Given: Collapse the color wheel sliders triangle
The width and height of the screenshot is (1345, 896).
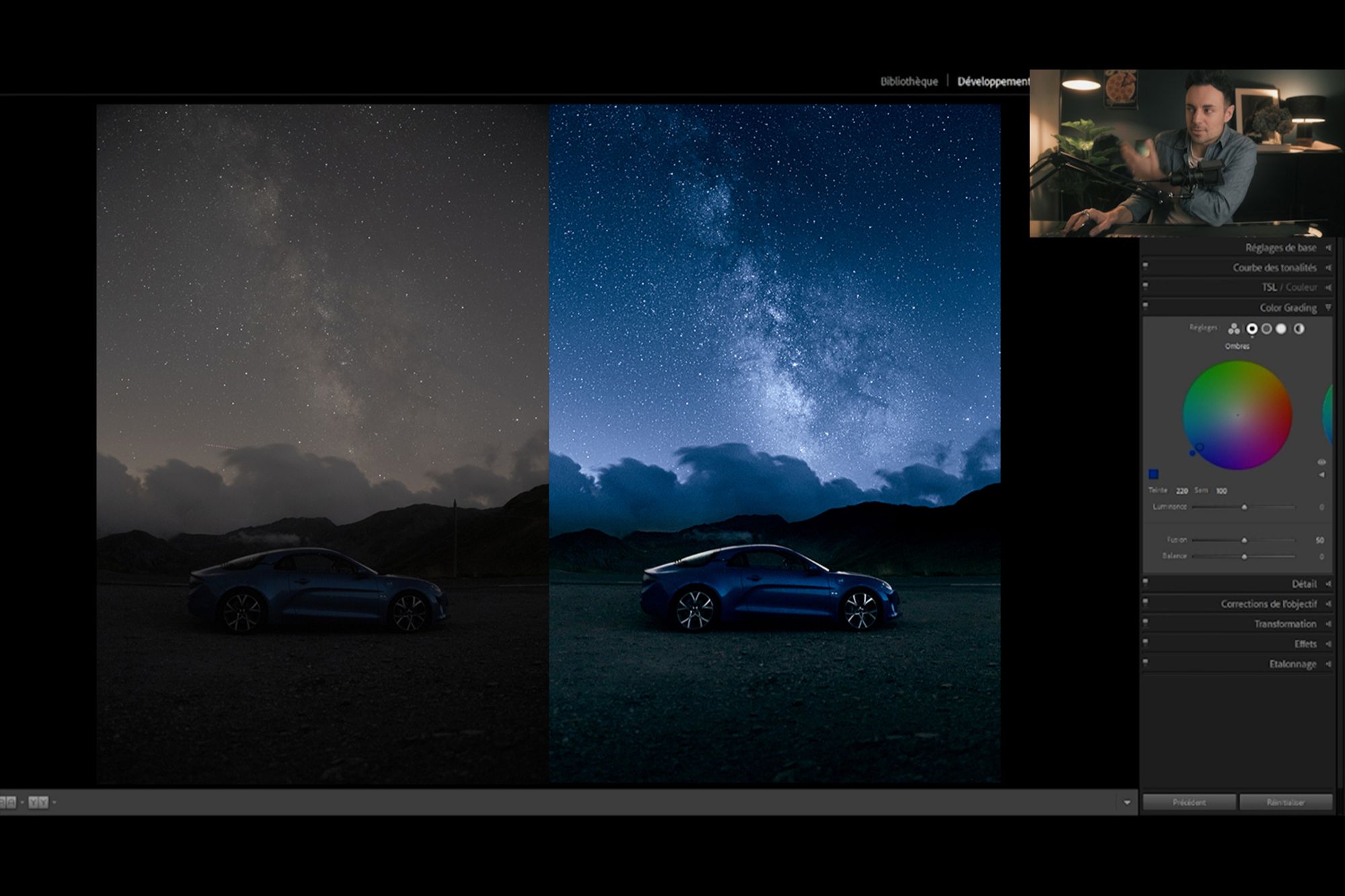Looking at the screenshot, I should [1321, 475].
